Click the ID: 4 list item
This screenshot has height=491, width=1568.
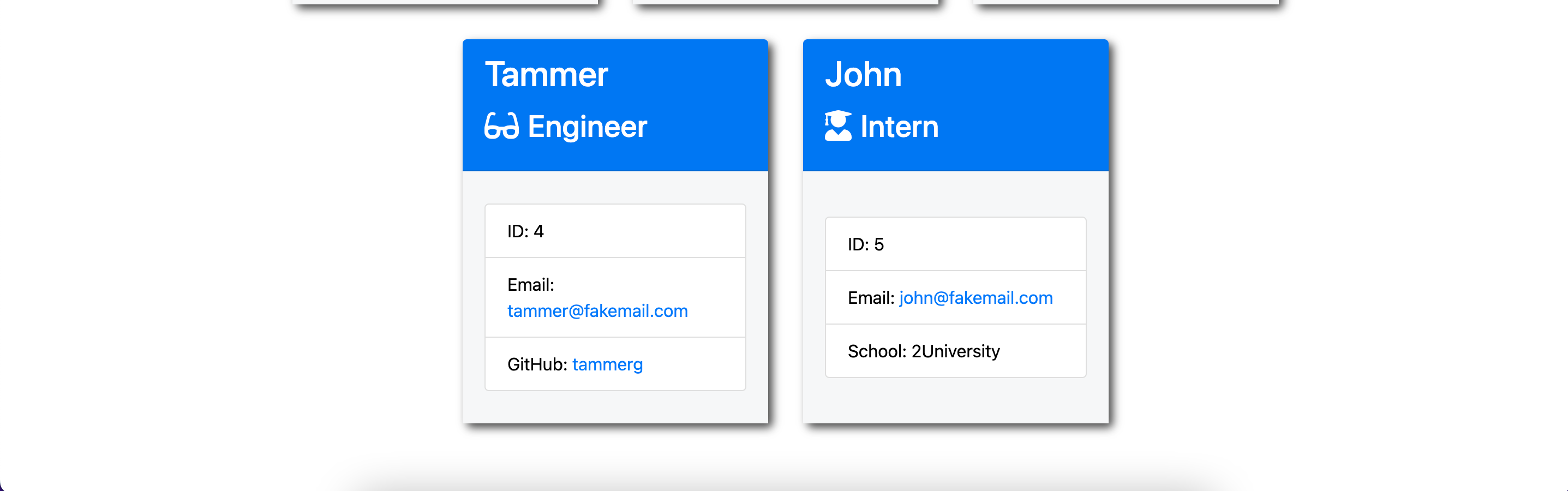click(615, 231)
